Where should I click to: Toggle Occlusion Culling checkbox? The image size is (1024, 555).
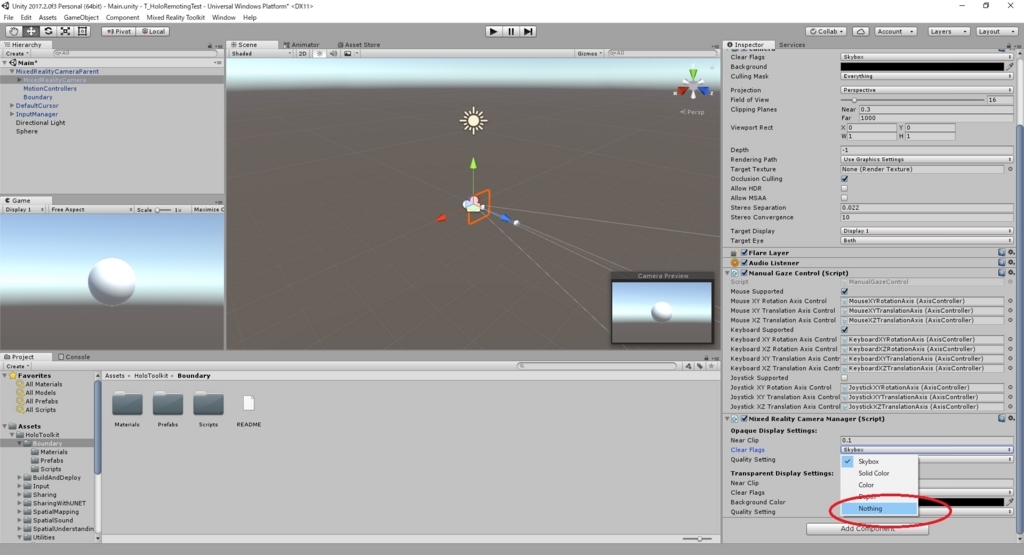844,179
